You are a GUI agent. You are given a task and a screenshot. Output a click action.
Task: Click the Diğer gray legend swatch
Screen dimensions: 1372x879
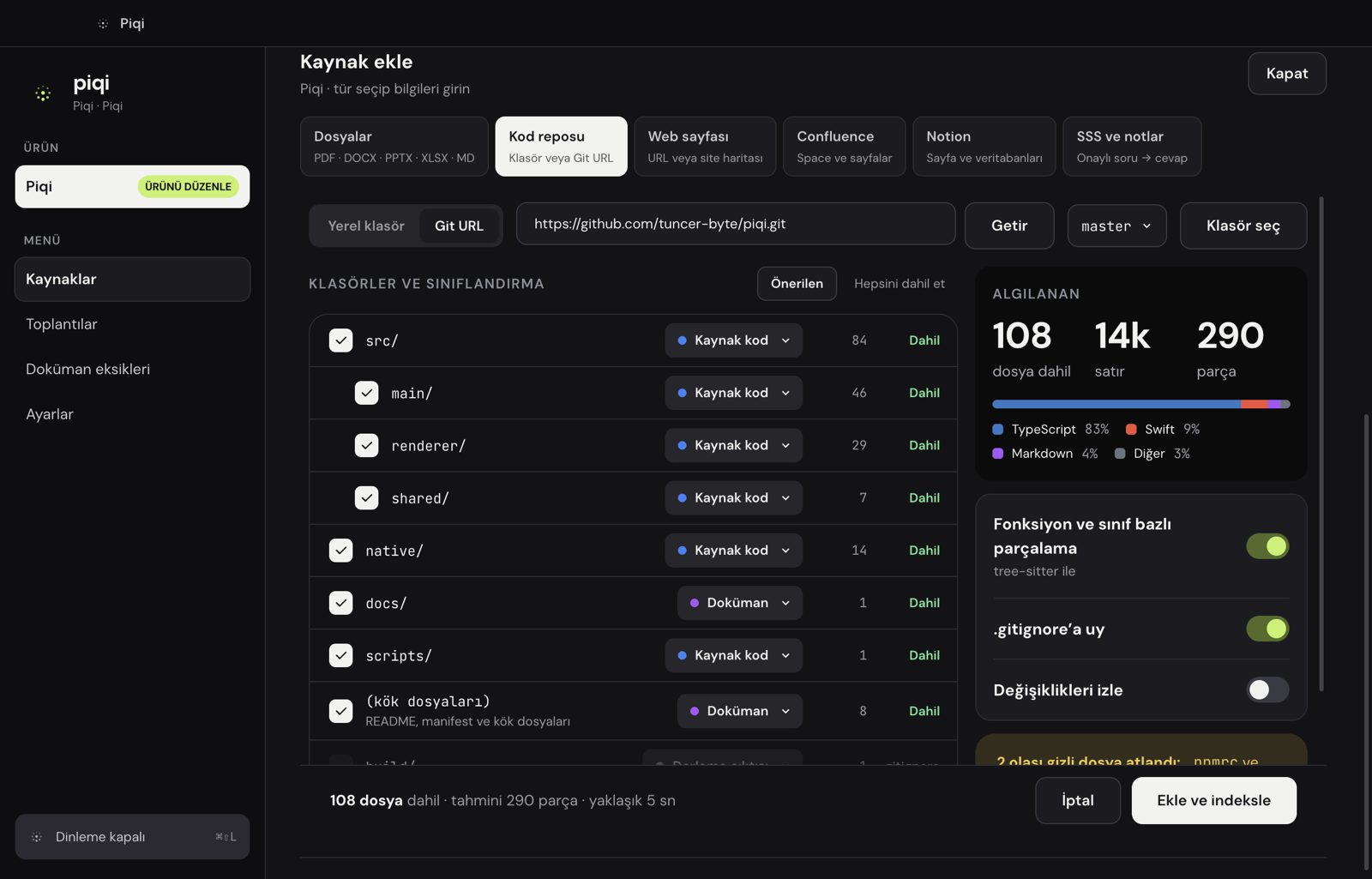(x=1120, y=454)
